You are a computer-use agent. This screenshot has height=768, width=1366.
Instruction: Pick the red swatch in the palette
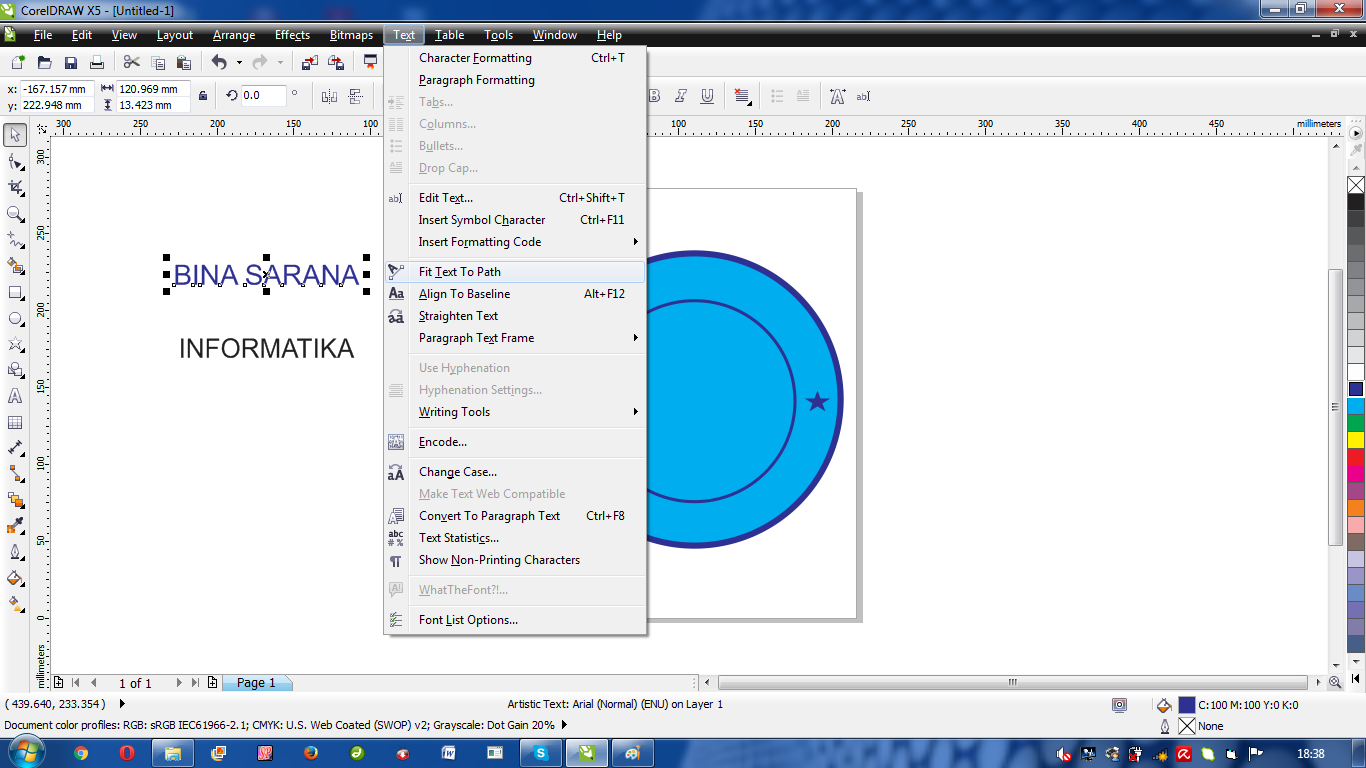point(1355,457)
